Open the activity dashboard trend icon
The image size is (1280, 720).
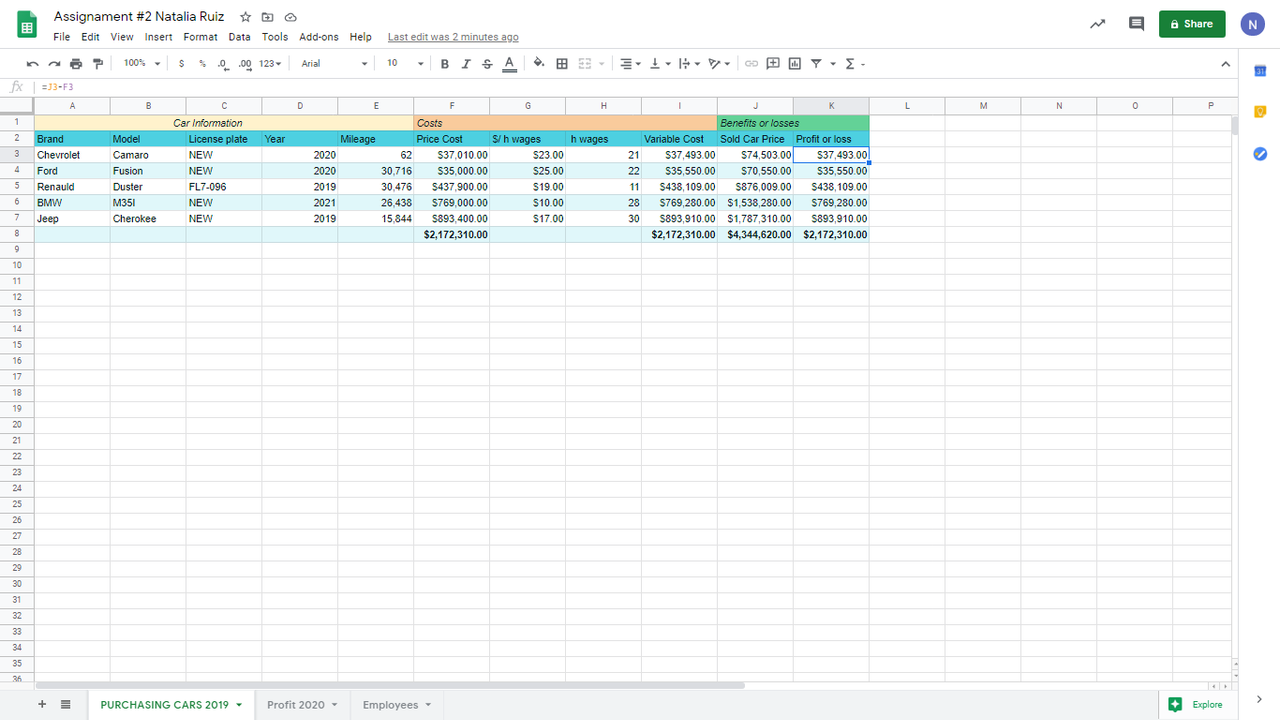tap(1097, 24)
